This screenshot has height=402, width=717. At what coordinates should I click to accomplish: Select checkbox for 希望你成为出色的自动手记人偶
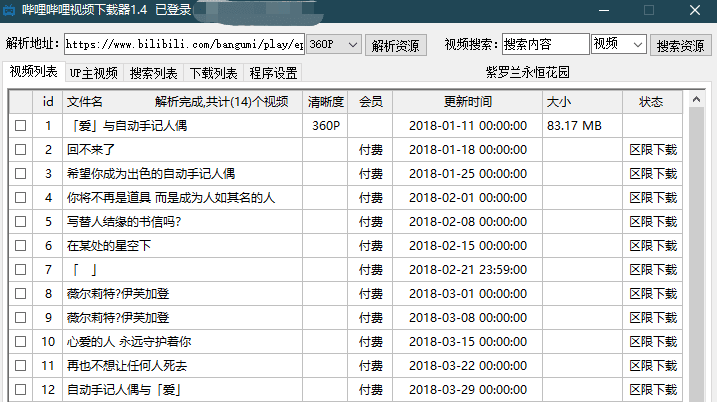[21, 174]
